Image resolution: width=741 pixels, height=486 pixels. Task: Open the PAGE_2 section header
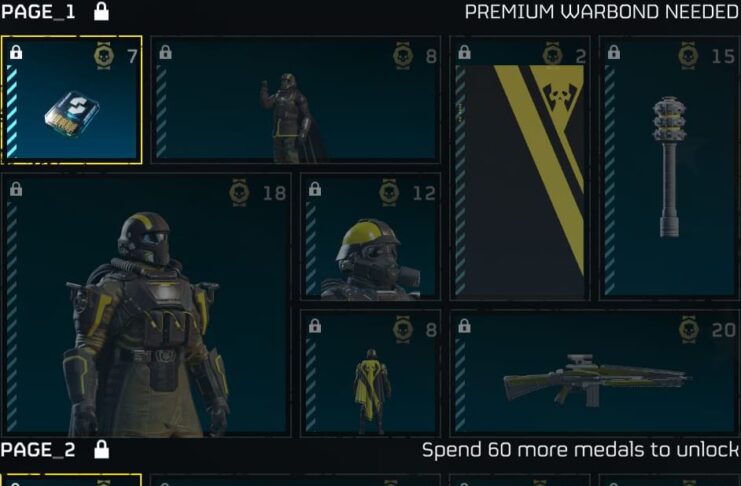pyautogui.click(x=38, y=450)
